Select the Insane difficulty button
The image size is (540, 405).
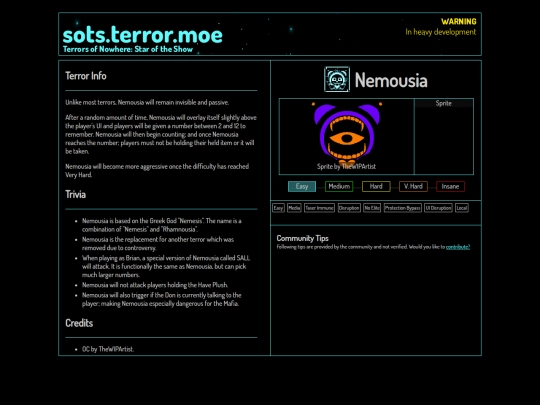pyautogui.click(x=450, y=186)
